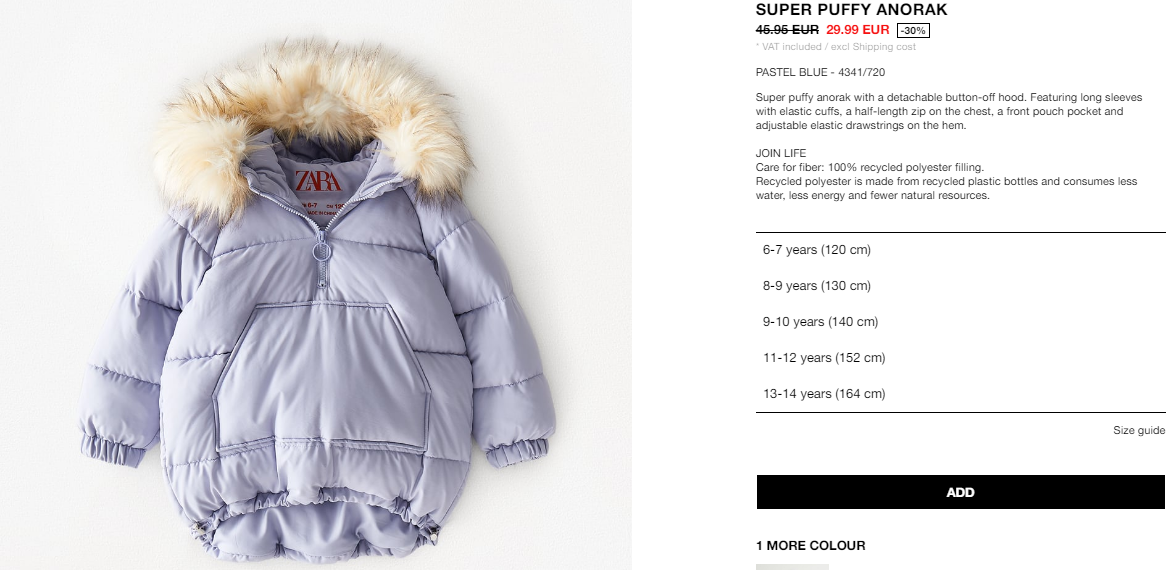Pick size 9-10 years (140 cm)
The image size is (1167, 570).
pyautogui.click(x=960, y=321)
